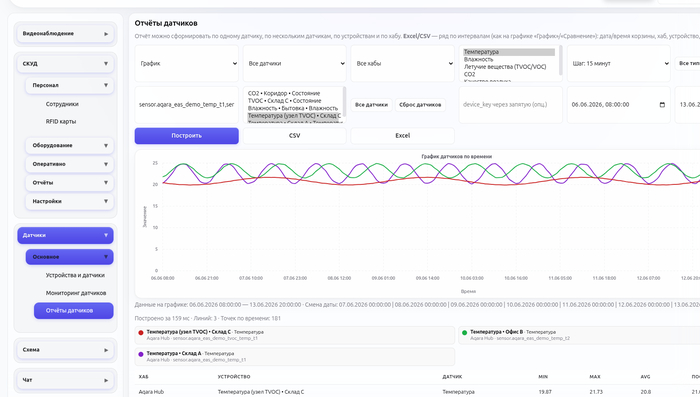Screen dimensions: 700x397
Task: Open Мониторинг датчиков page
Action: coord(76,293)
